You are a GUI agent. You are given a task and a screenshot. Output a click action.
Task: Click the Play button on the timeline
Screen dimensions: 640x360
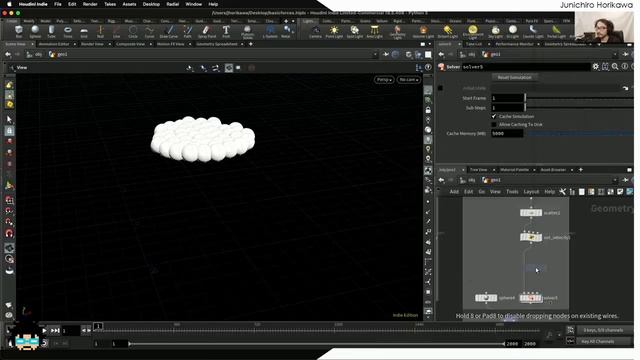click(x=44, y=331)
